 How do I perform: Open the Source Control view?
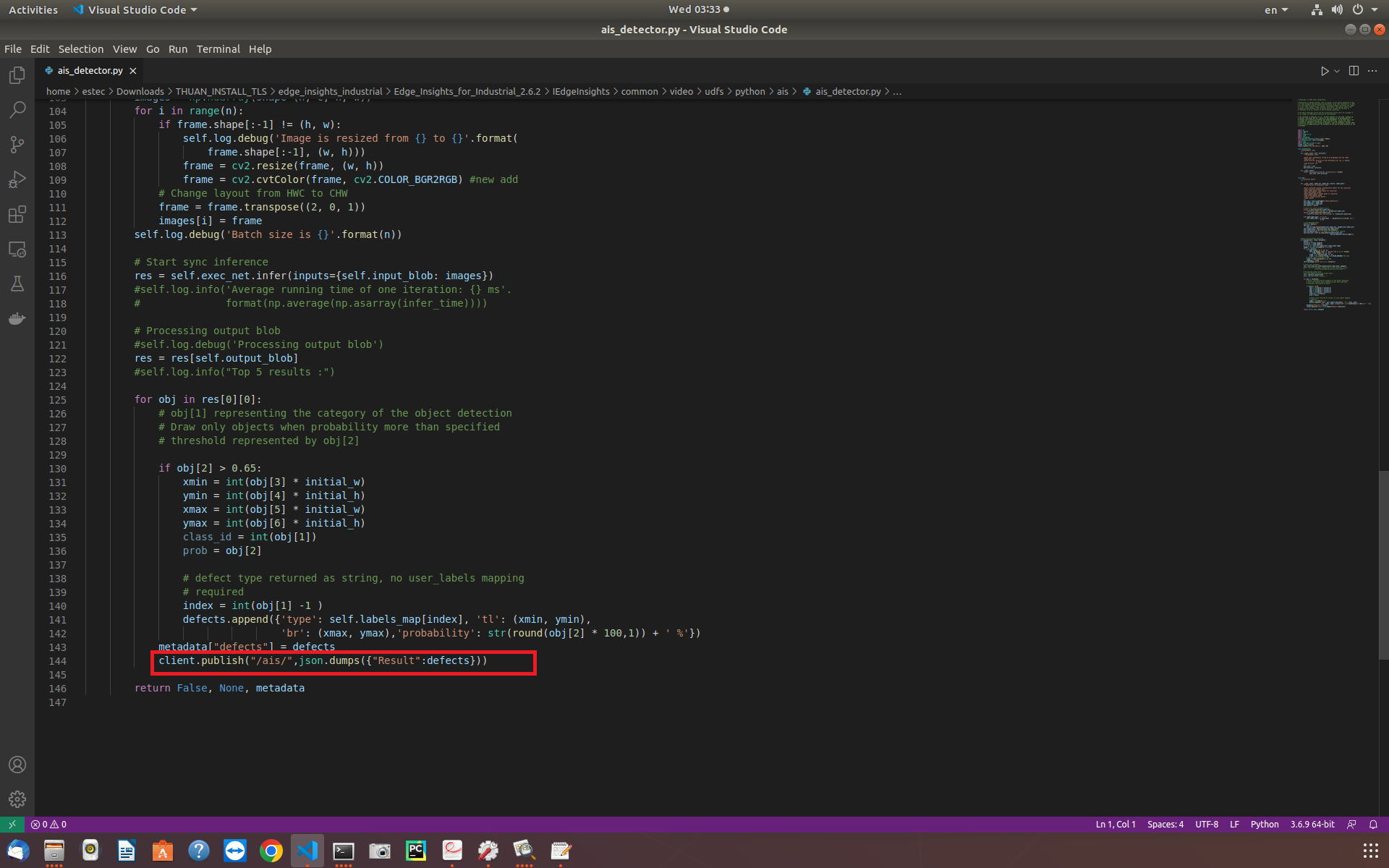(x=17, y=145)
